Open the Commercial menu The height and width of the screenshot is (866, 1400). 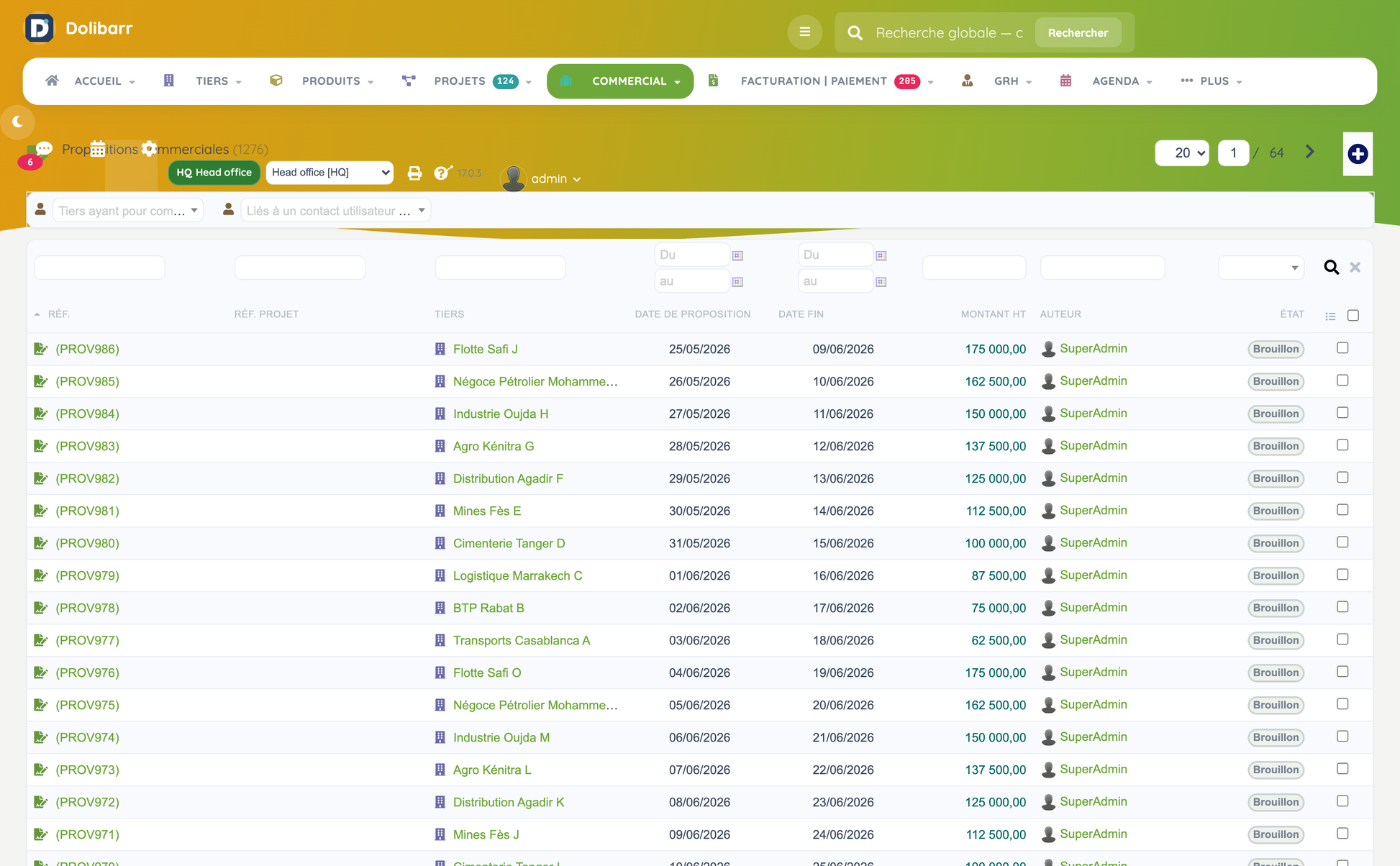(620, 81)
